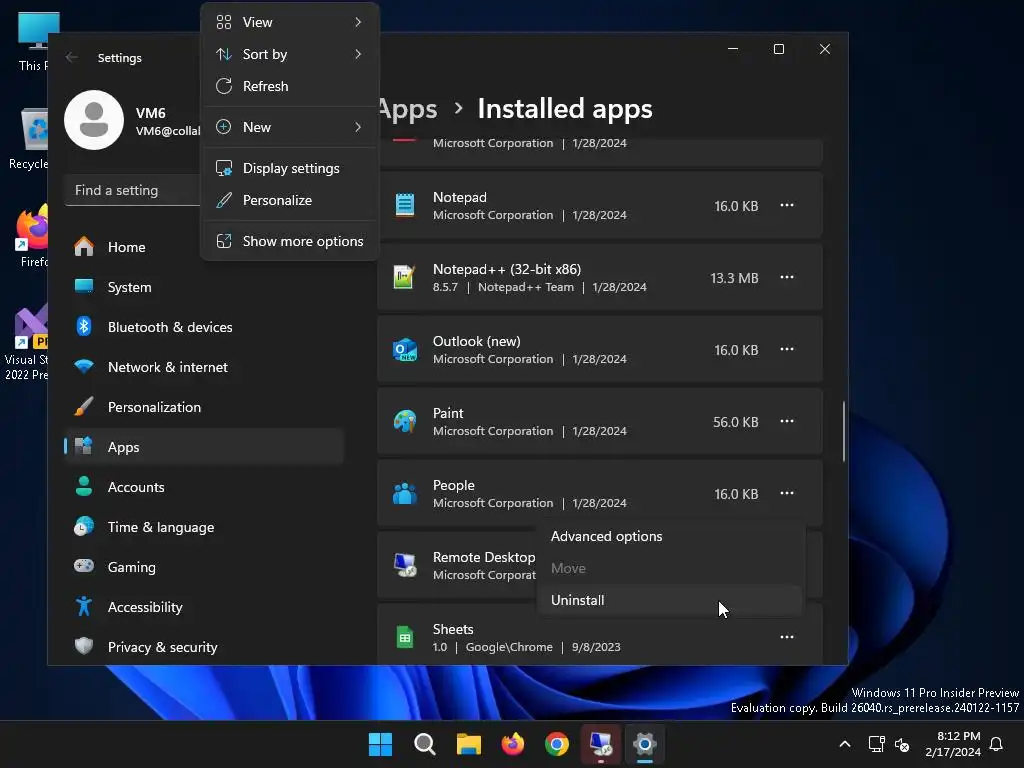Expand the View submenu

(x=289, y=22)
